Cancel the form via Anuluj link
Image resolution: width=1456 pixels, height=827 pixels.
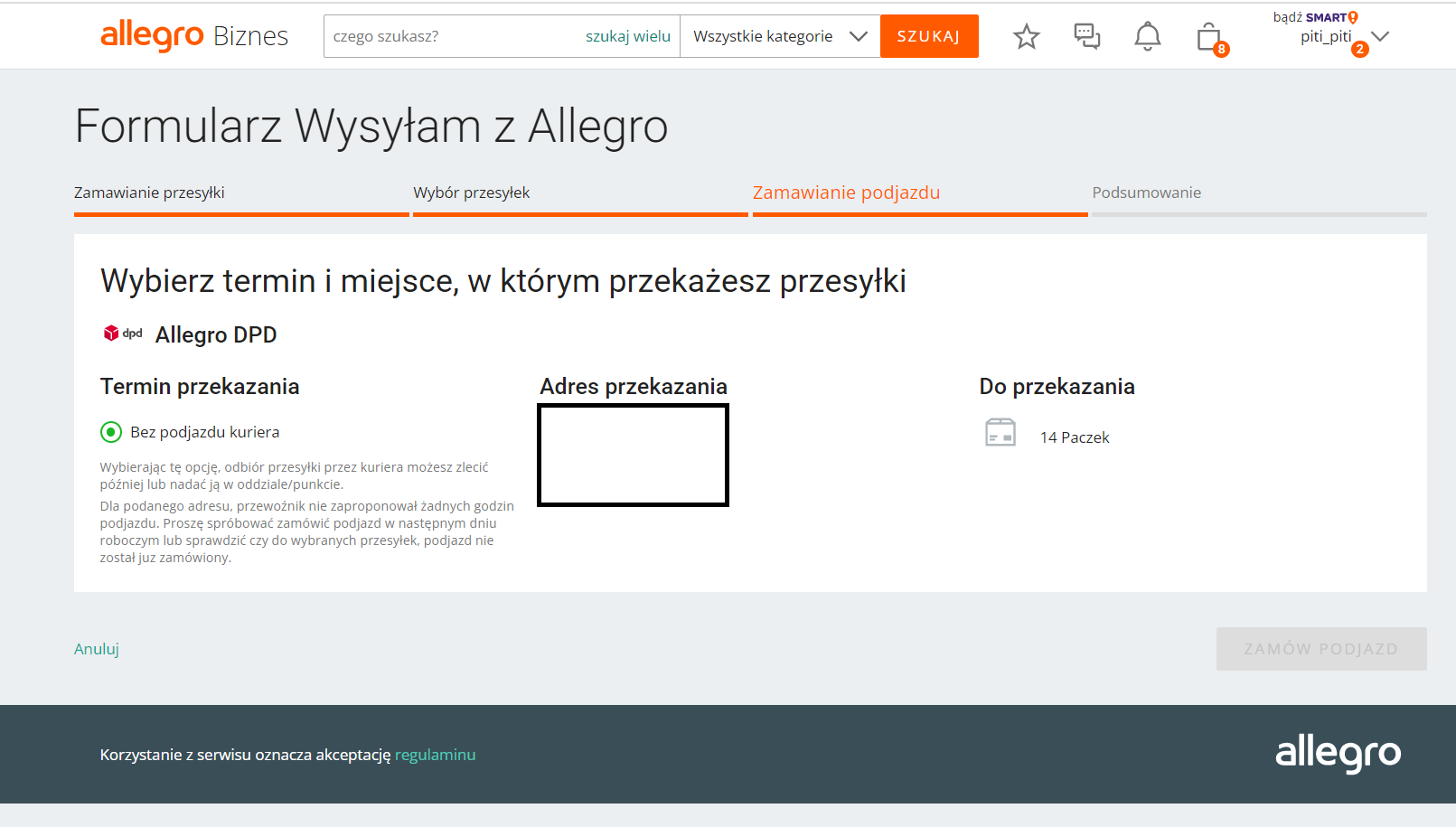point(95,649)
